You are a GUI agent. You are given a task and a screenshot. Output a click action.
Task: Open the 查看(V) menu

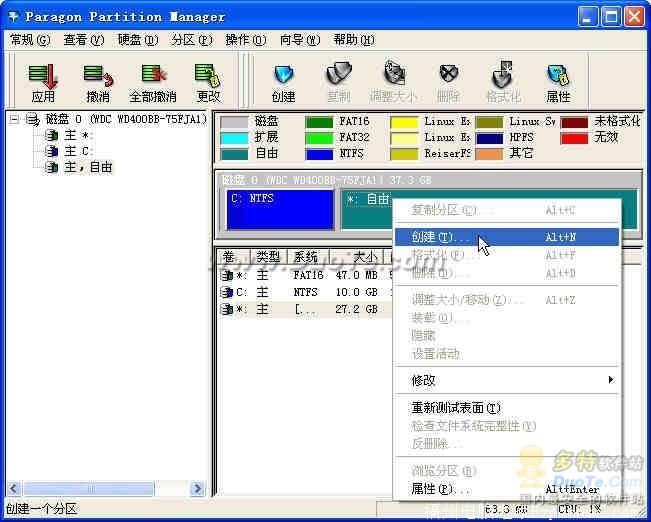click(x=83, y=40)
